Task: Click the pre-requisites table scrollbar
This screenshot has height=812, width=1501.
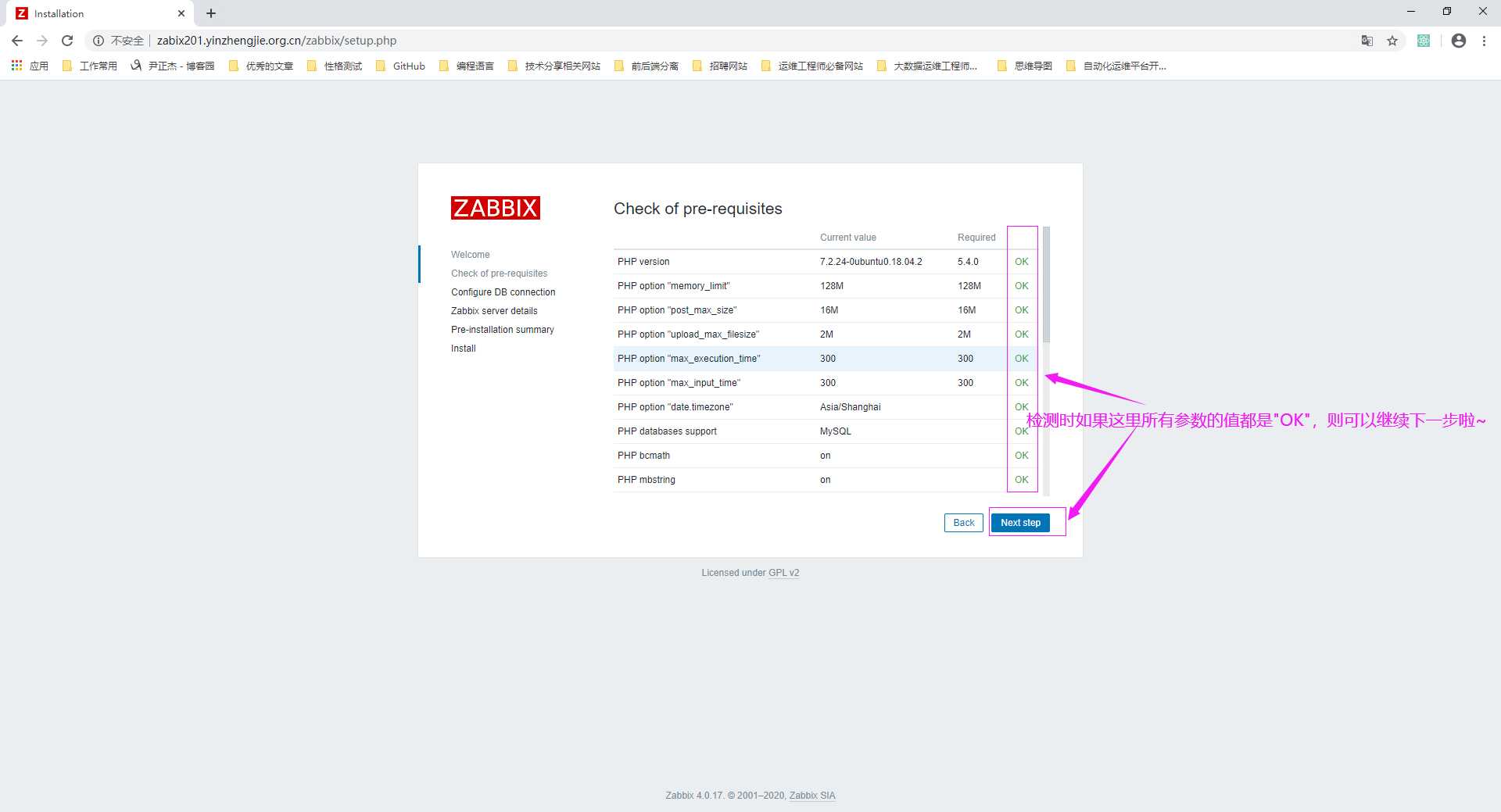Action: [x=1046, y=284]
